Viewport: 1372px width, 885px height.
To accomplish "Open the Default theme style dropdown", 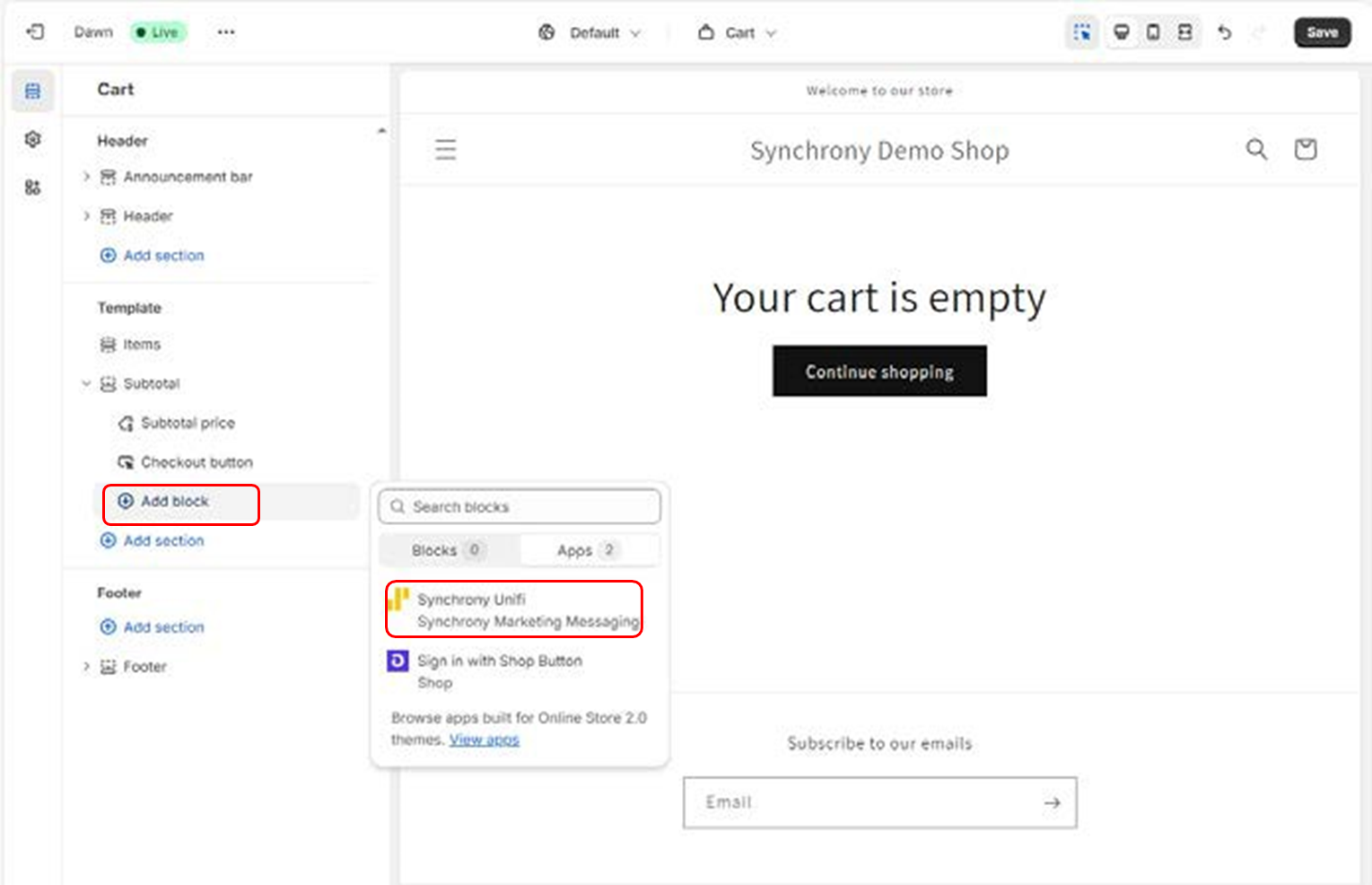I will tap(590, 33).
